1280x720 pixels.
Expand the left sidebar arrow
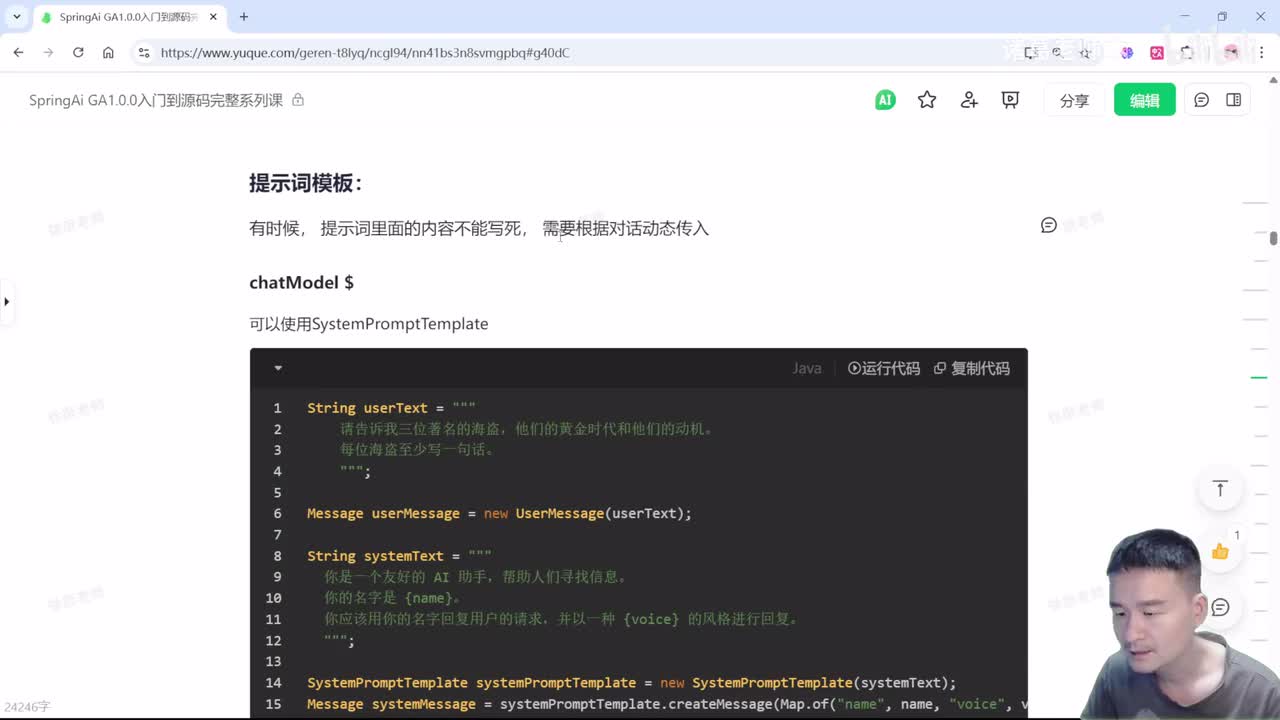pos(6,301)
